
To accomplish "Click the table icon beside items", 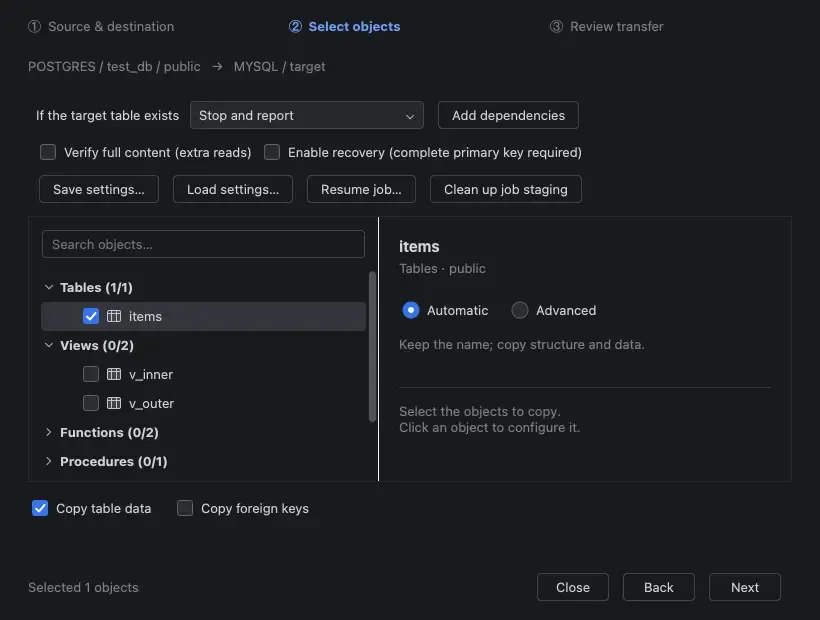I will (114, 316).
